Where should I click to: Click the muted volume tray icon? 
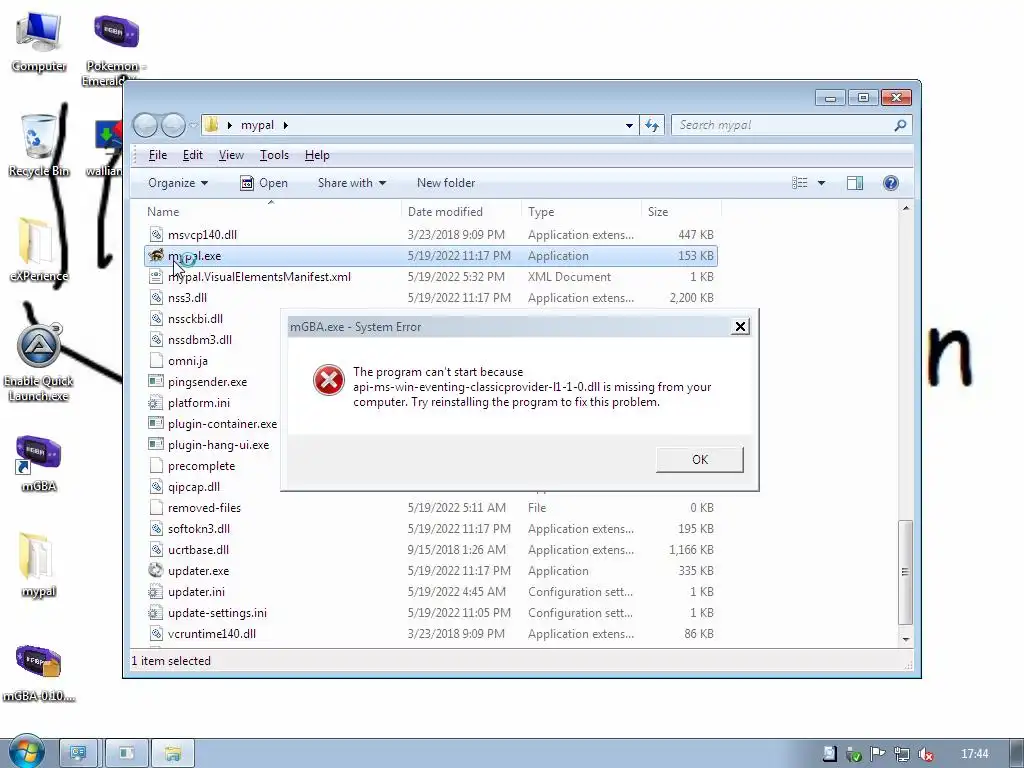[x=925, y=754]
